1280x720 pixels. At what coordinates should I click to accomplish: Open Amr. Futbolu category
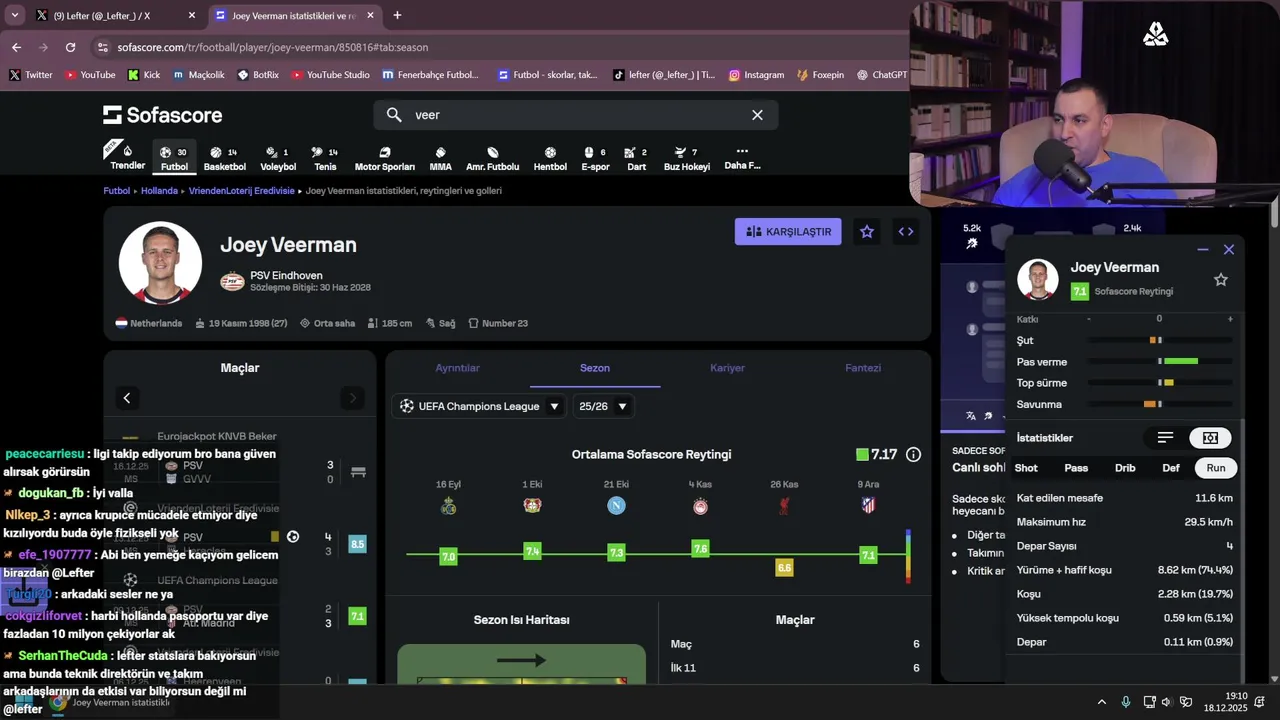493,158
